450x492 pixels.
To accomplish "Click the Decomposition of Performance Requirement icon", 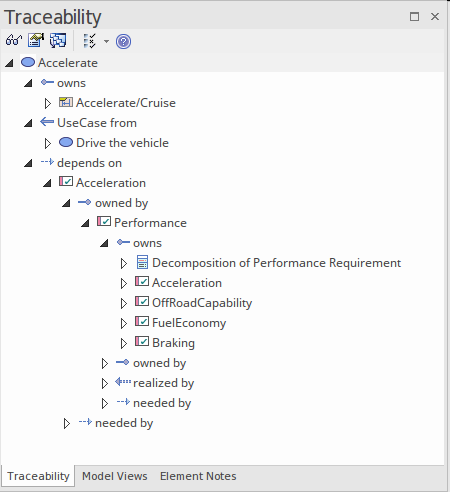I will 142,262.
